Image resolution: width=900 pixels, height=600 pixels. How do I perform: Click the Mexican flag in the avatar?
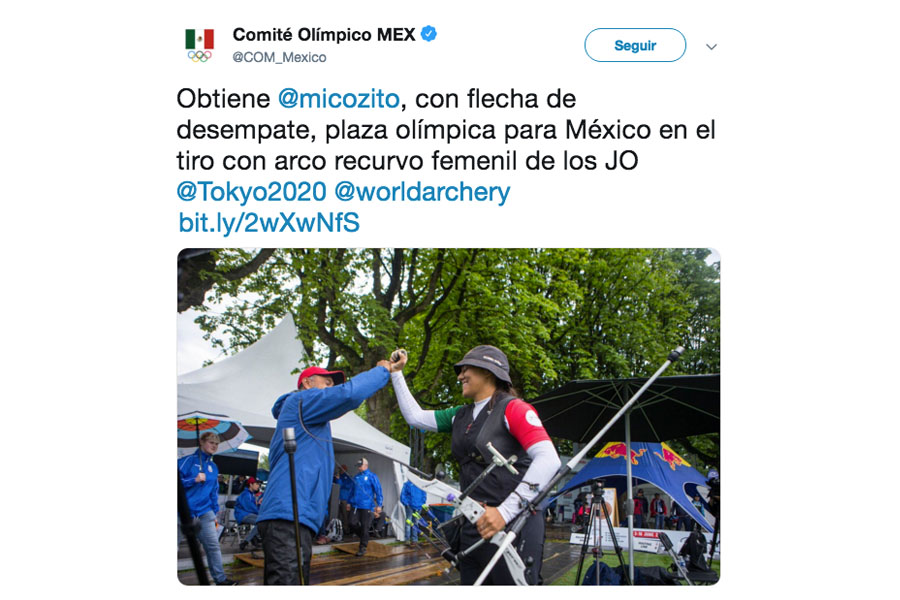click(x=199, y=38)
